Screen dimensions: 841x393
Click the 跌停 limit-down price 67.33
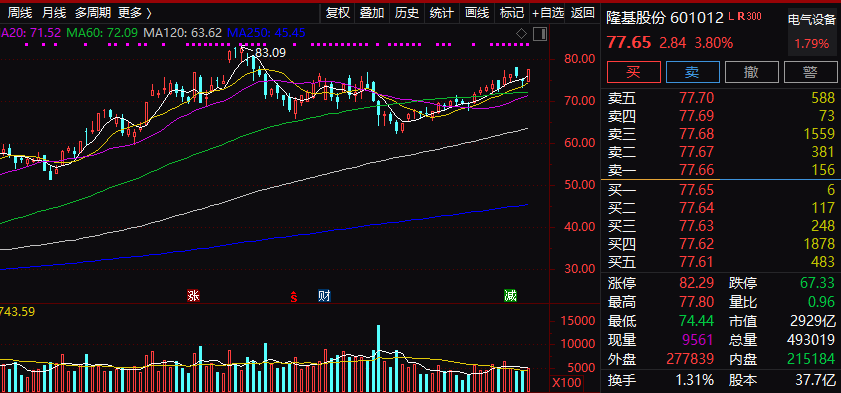(817, 283)
